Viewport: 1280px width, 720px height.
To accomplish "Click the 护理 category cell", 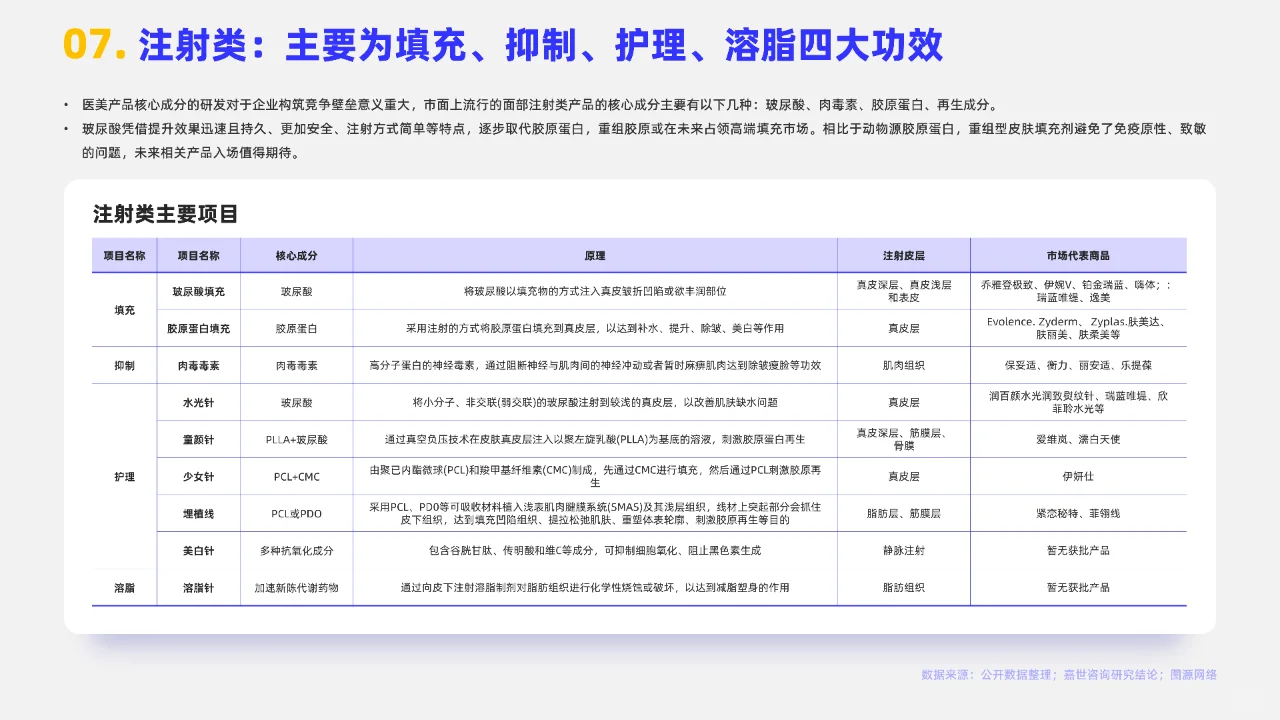I will 124,477.
